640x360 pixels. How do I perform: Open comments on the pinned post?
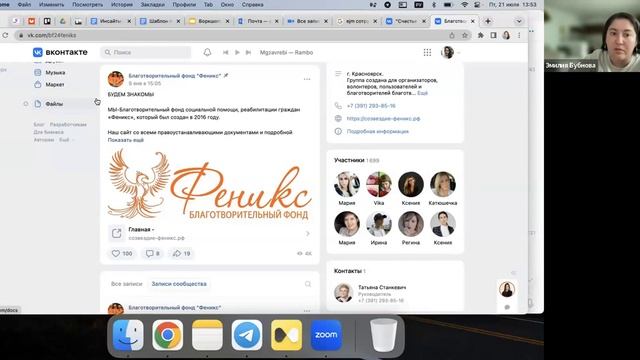pyautogui.click(x=152, y=253)
